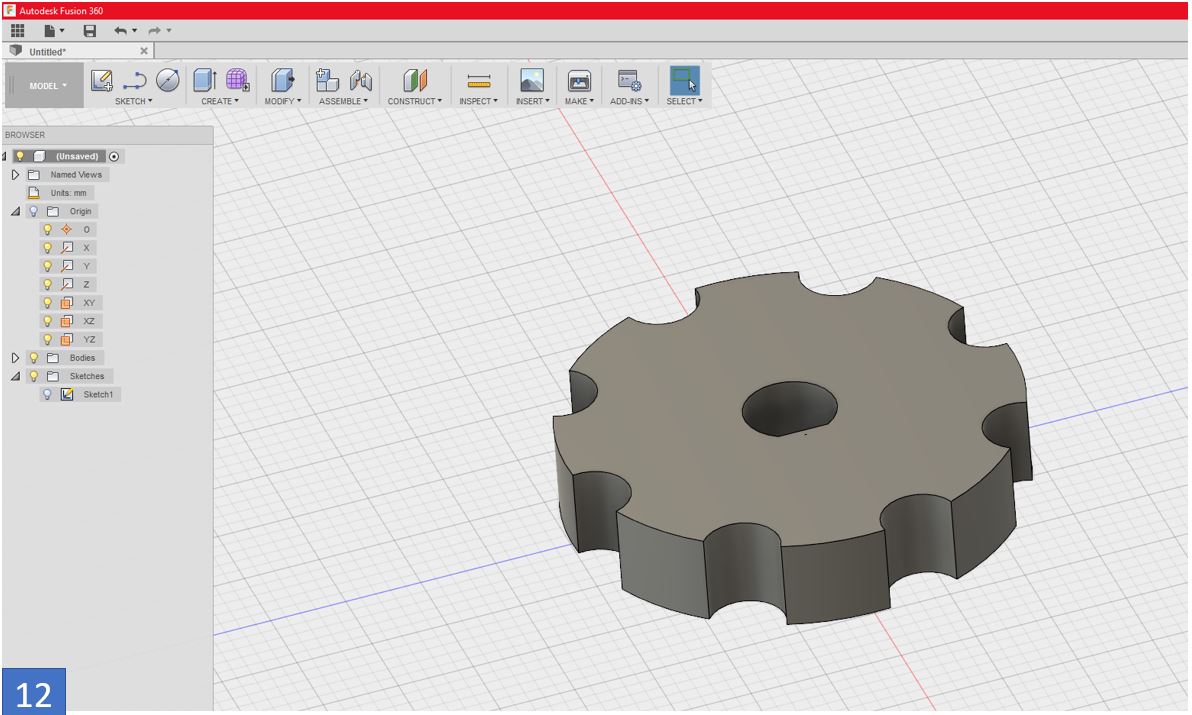
Task: Open the INSPECT menu
Action: click(478, 101)
